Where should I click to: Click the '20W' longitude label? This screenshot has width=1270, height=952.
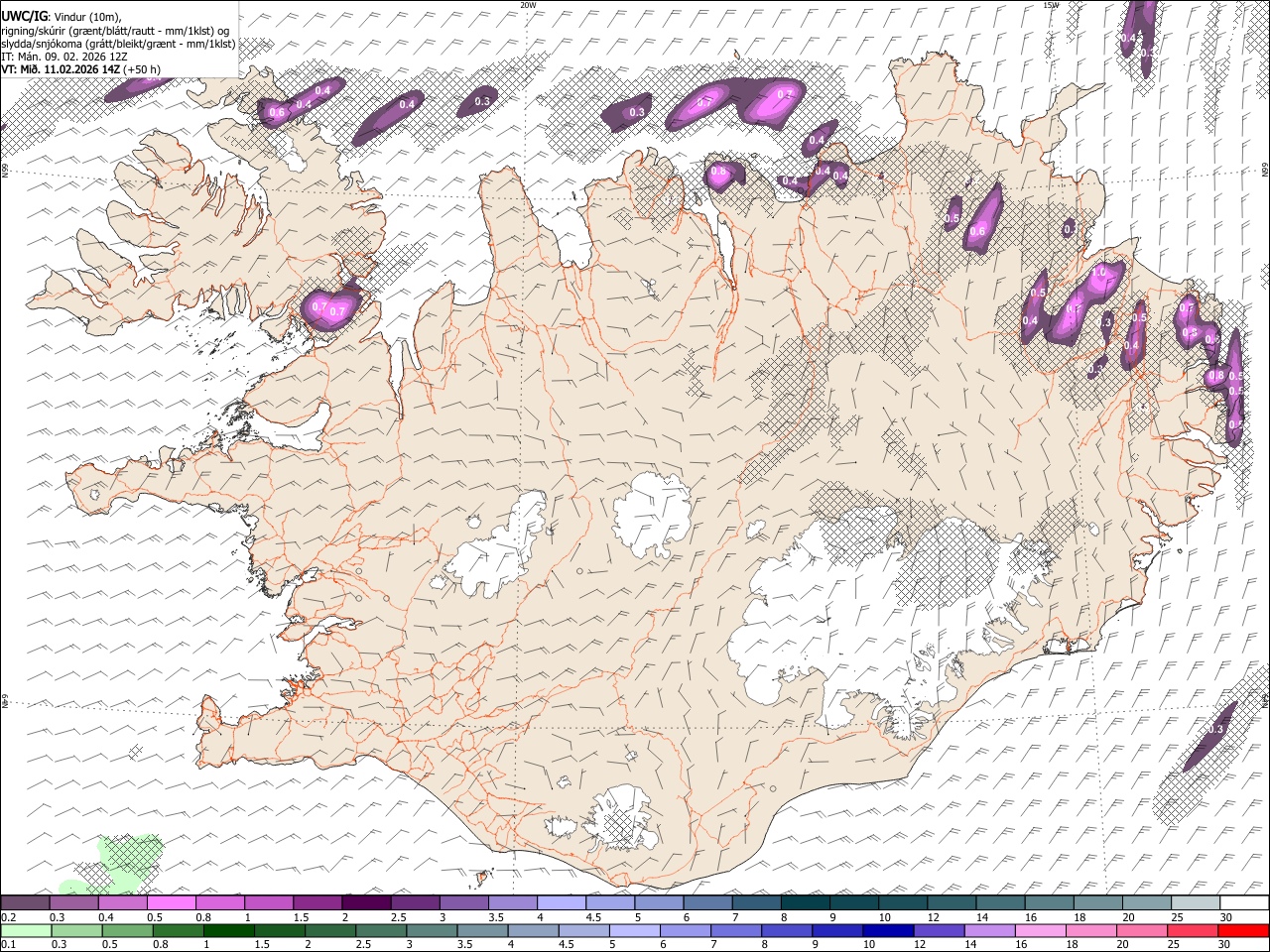[x=528, y=5]
